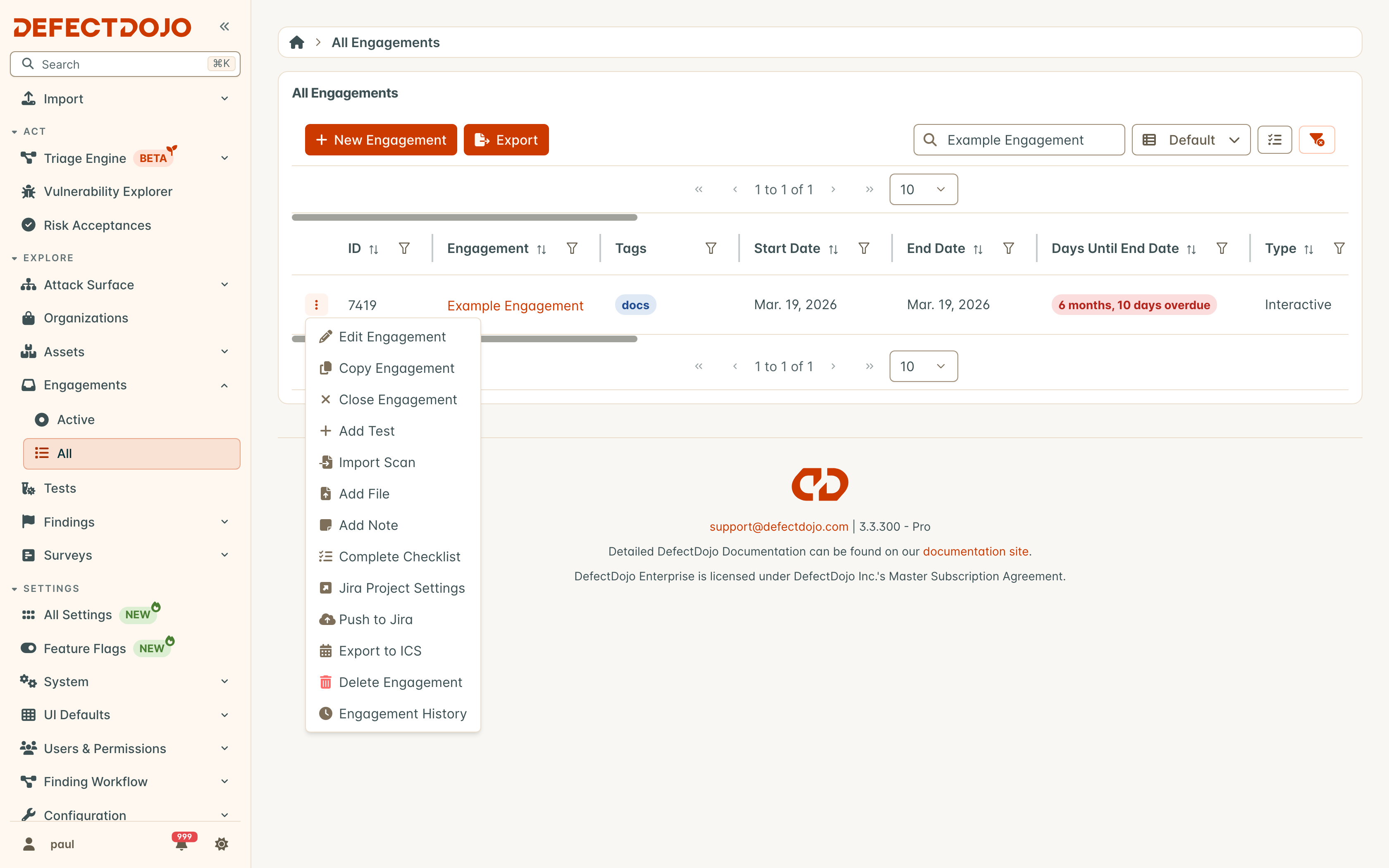Open the Default view dropdown
The width and height of the screenshot is (1389, 868).
[x=1191, y=140]
